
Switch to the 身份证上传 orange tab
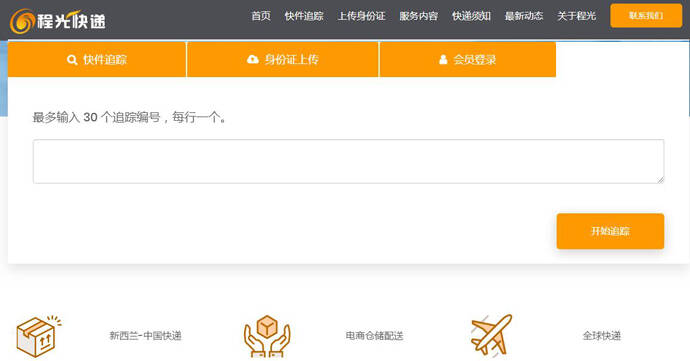283,59
